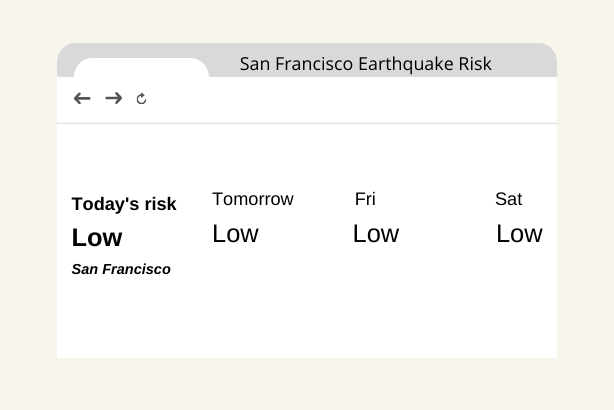Select the blank white browser tab

point(141,67)
